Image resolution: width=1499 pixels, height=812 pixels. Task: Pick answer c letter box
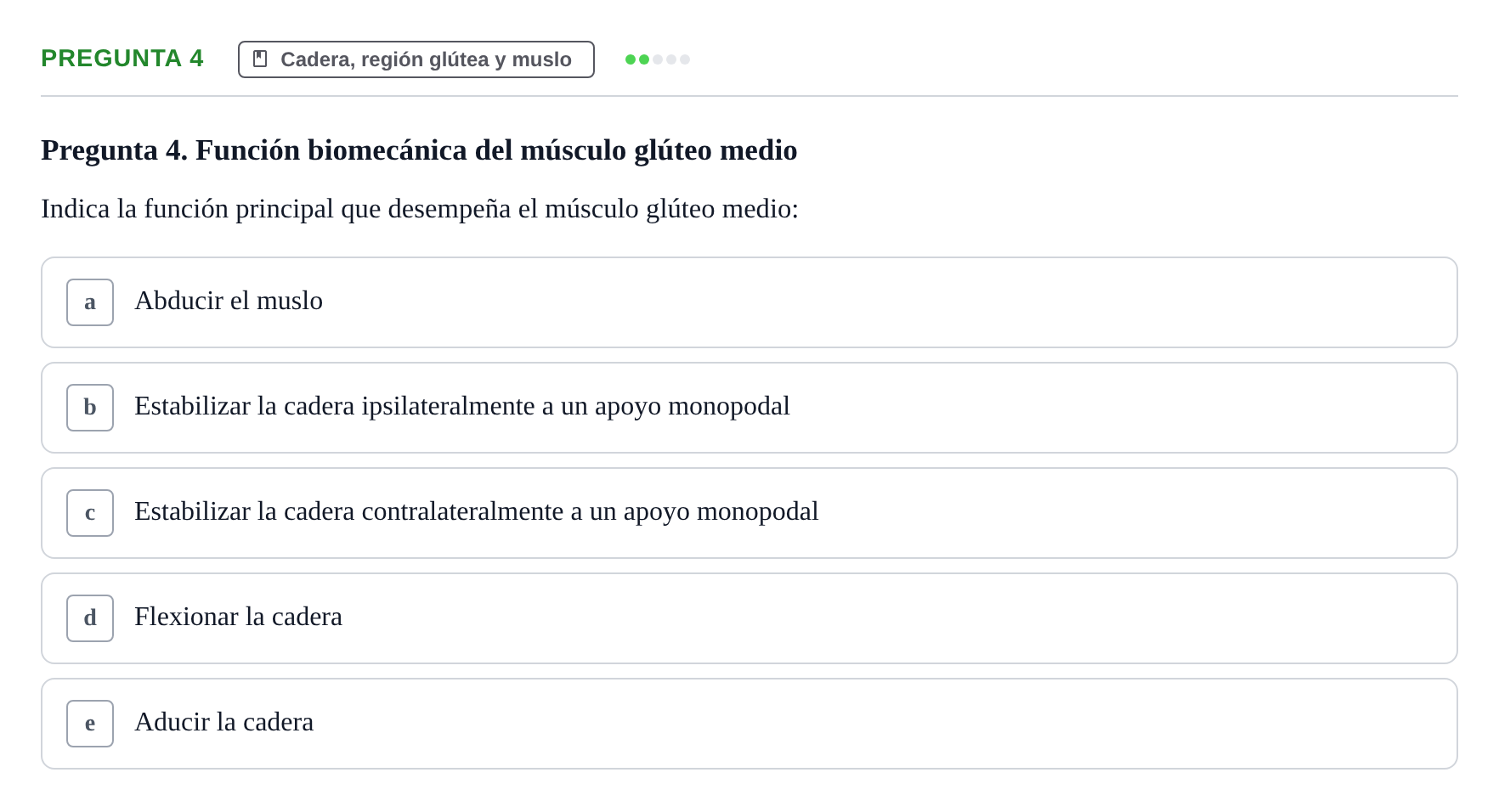[90, 513]
